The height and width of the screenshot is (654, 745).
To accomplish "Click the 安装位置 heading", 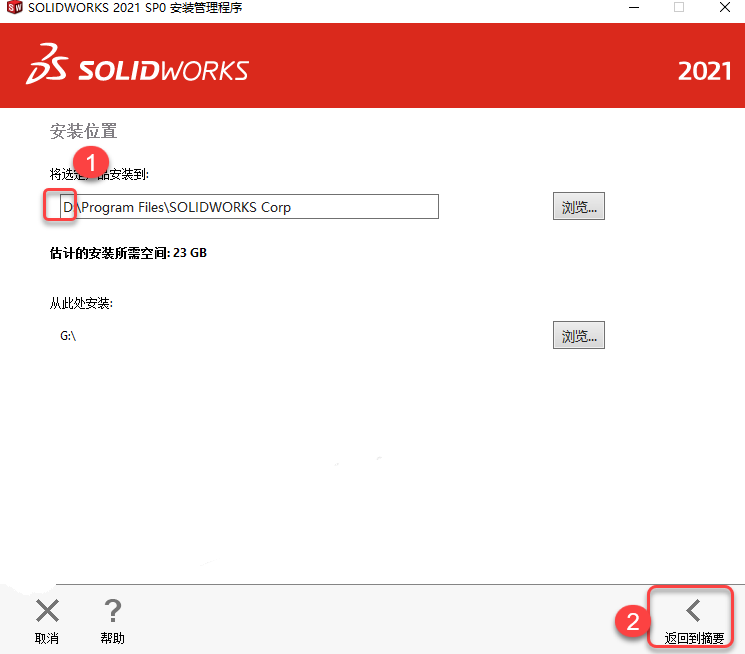I will [x=84, y=132].
